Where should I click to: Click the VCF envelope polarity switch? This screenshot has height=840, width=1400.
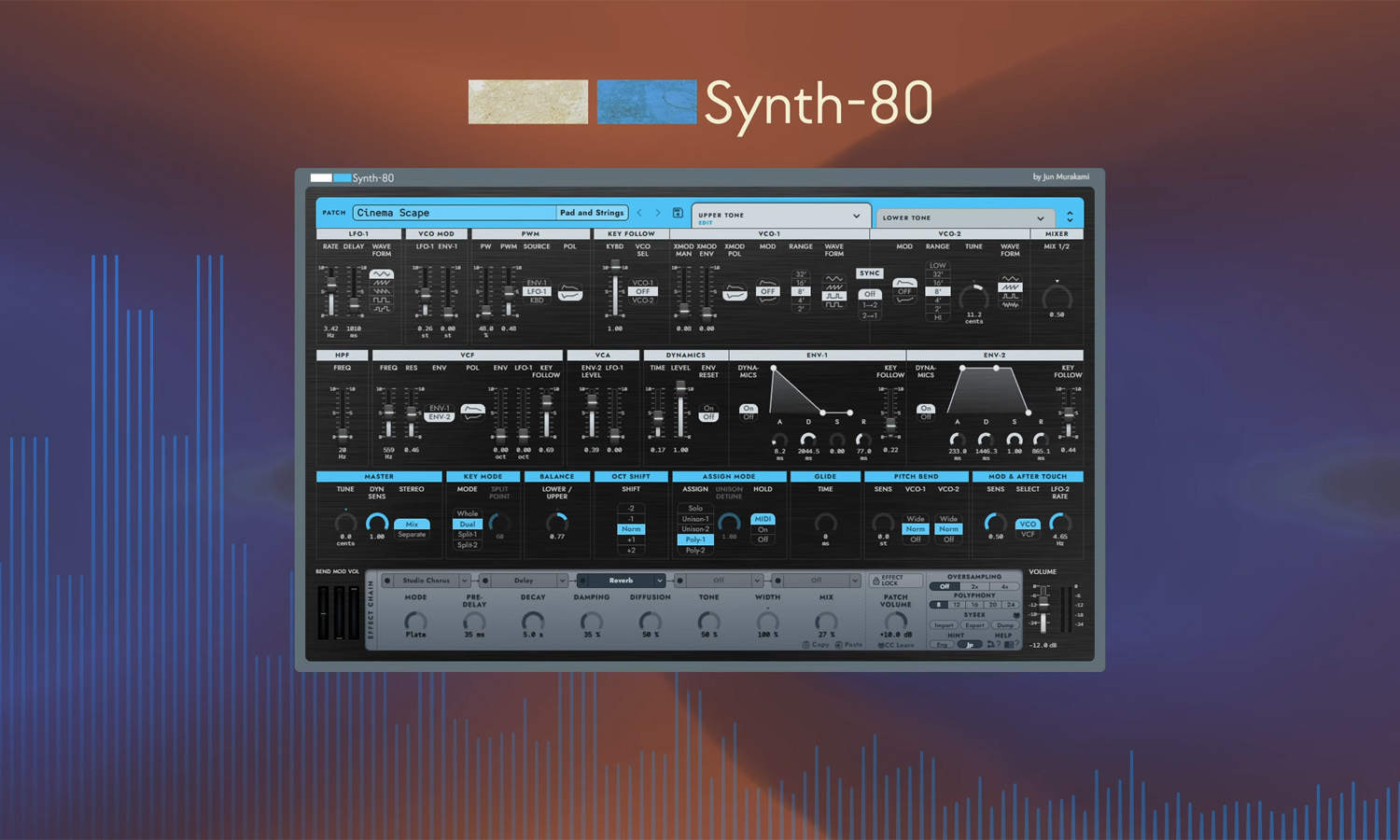(x=473, y=412)
